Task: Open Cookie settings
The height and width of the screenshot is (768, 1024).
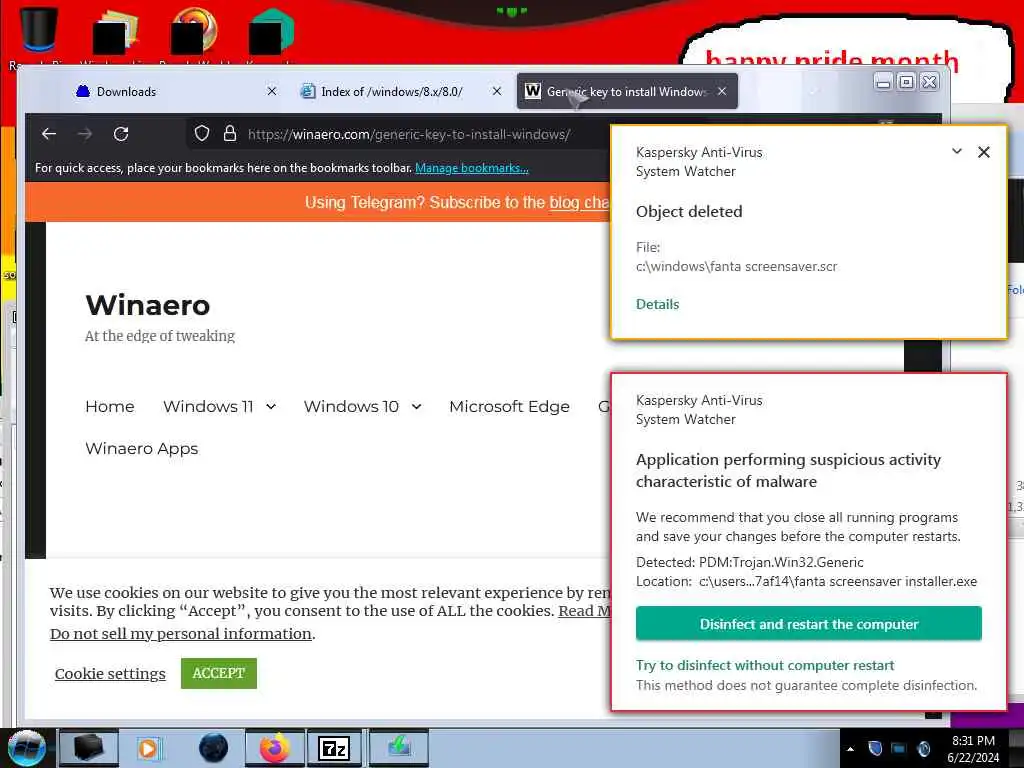Action: pos(110,673)
